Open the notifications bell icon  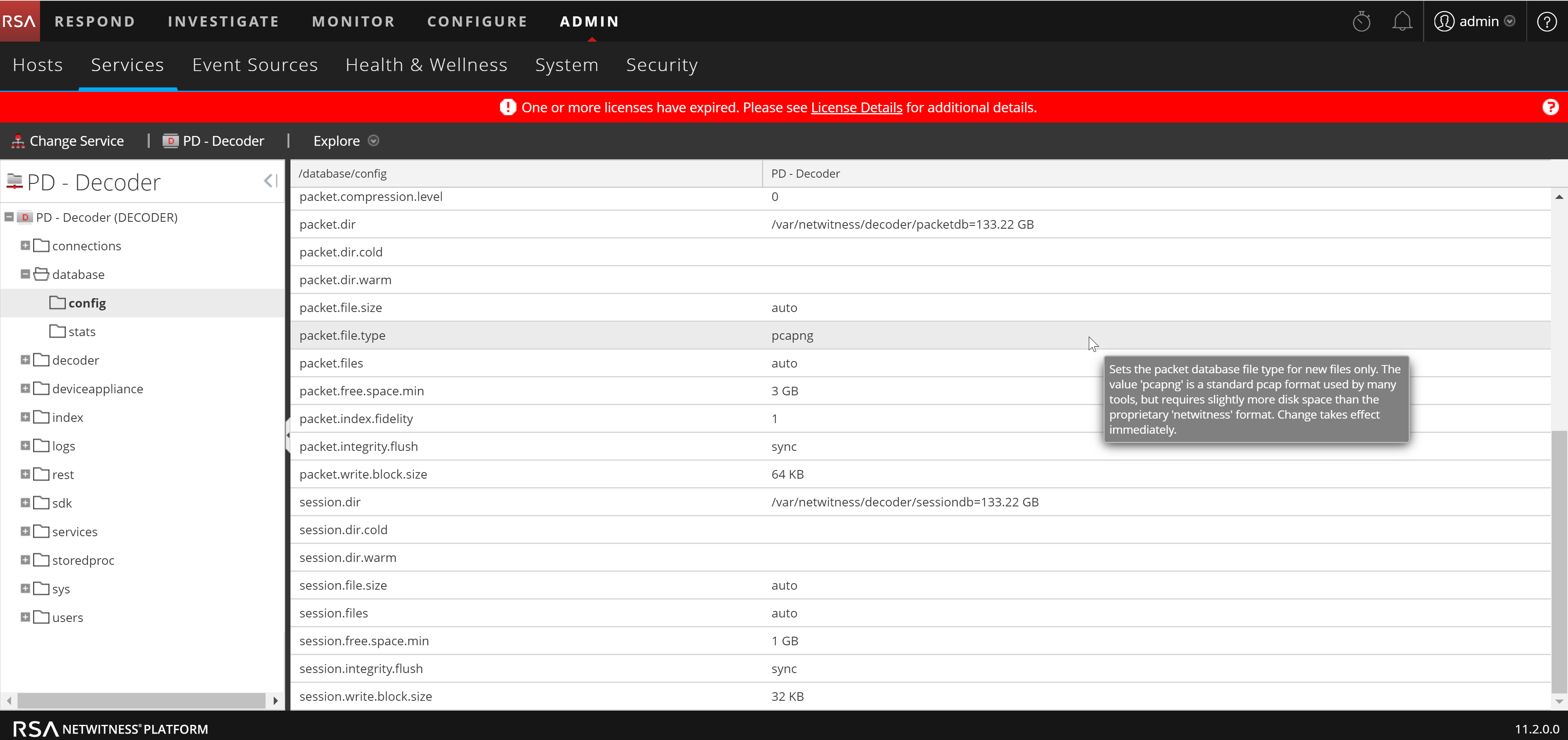(1403, 21)
